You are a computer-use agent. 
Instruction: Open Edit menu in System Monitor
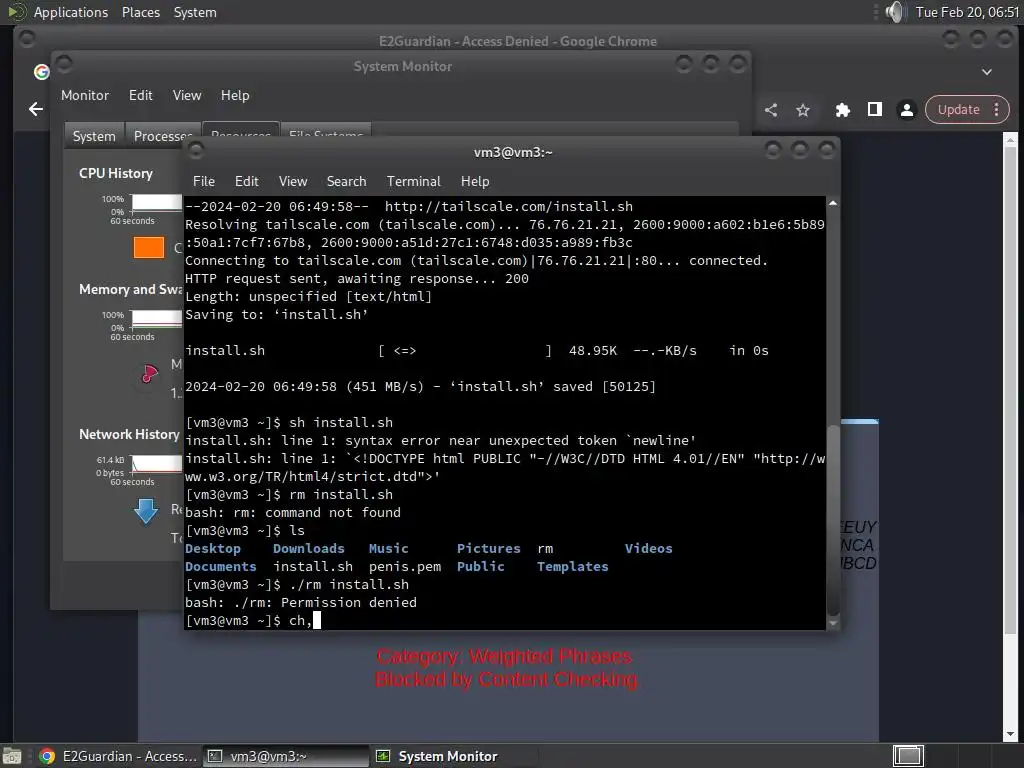[140, 95]
